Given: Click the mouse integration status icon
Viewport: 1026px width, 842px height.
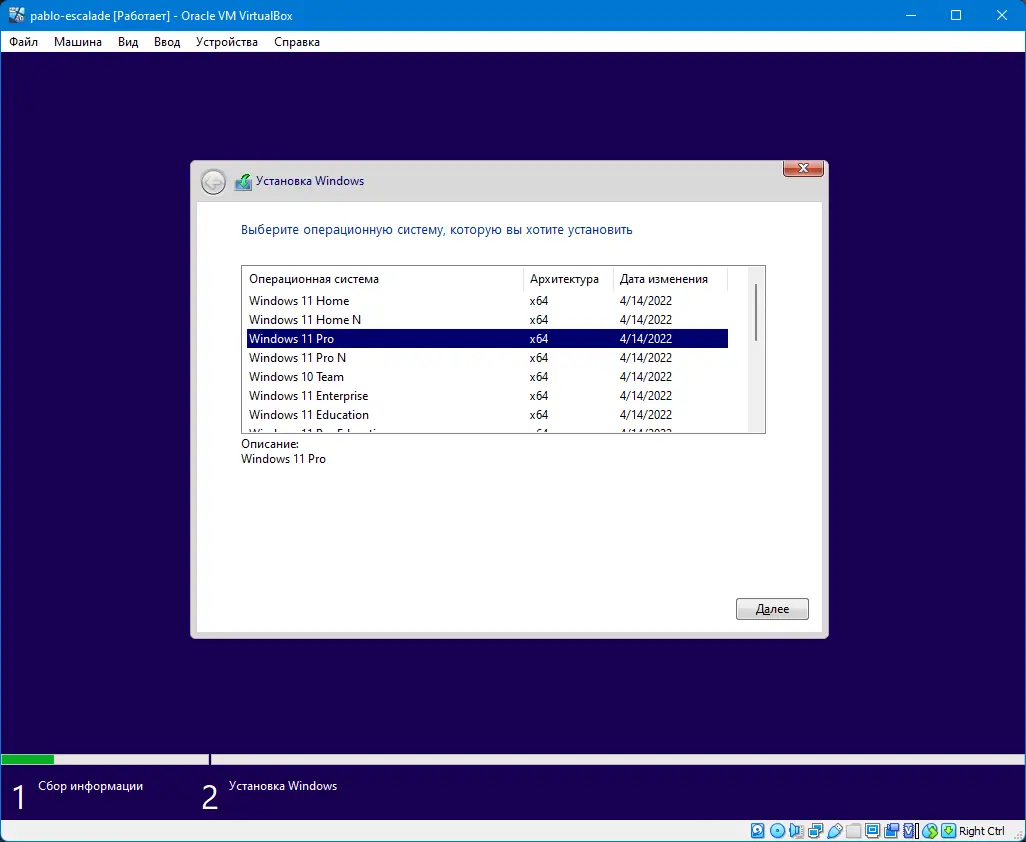Looking at the screenshot, I should coord(930,831).
